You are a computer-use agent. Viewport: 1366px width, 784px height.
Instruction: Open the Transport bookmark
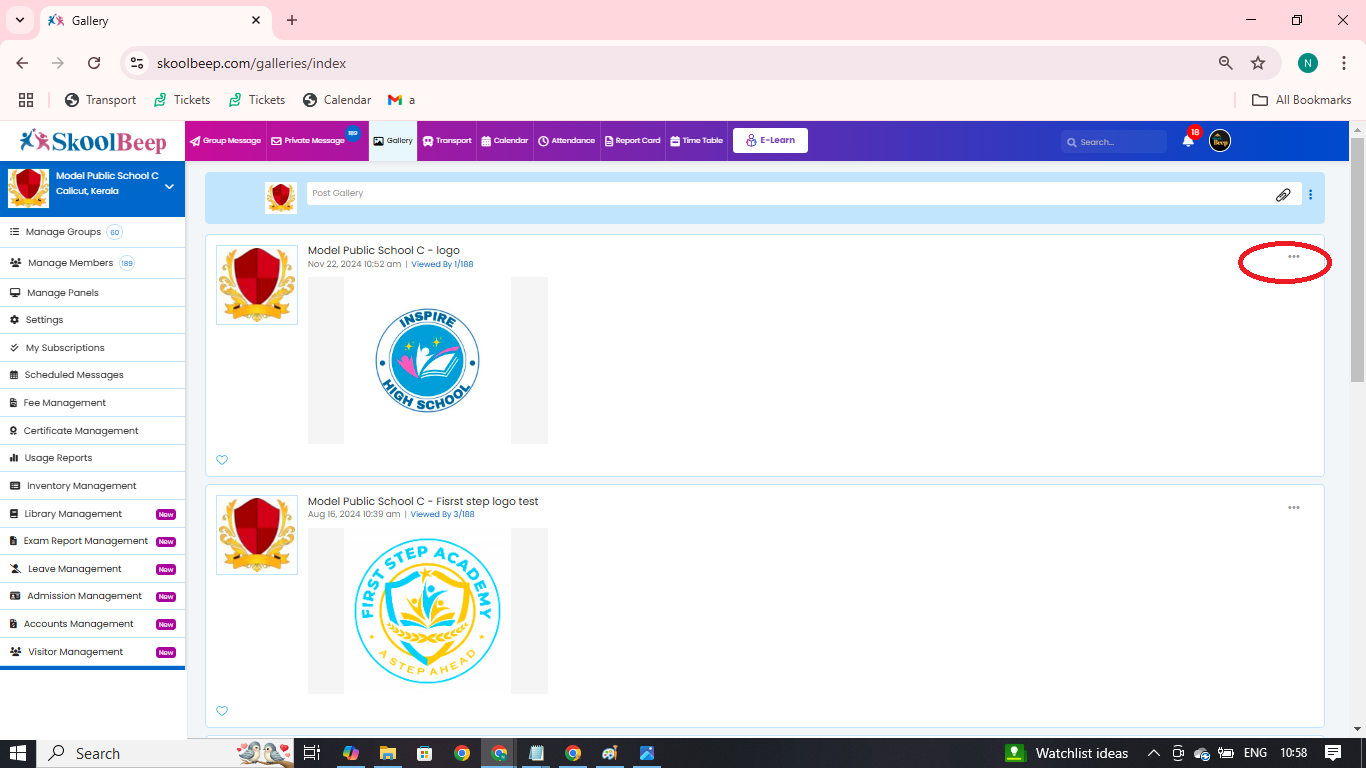tap(100, 100)
